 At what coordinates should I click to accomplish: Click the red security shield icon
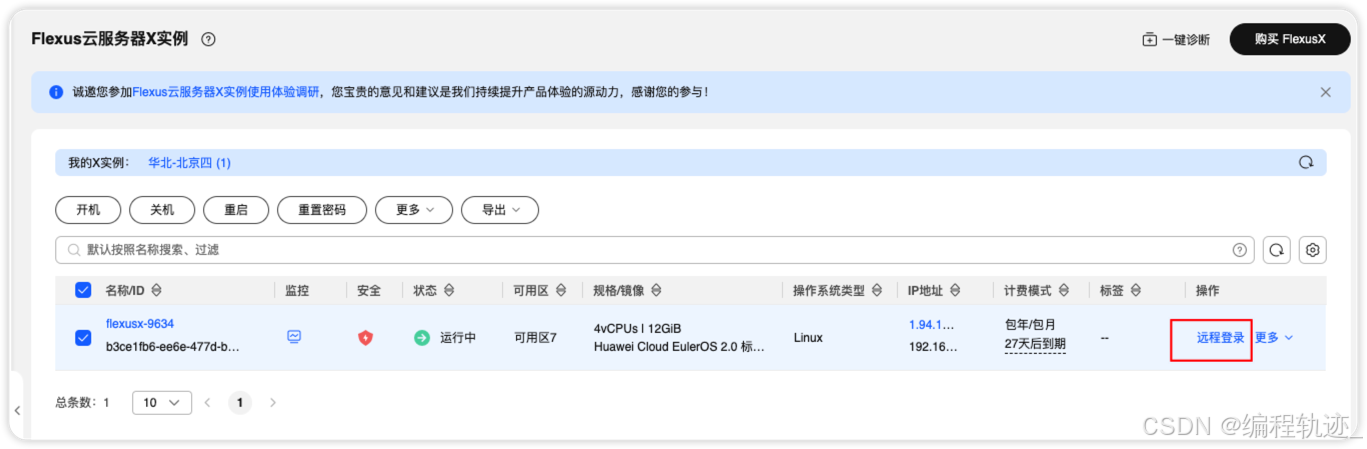pos(365,338)
